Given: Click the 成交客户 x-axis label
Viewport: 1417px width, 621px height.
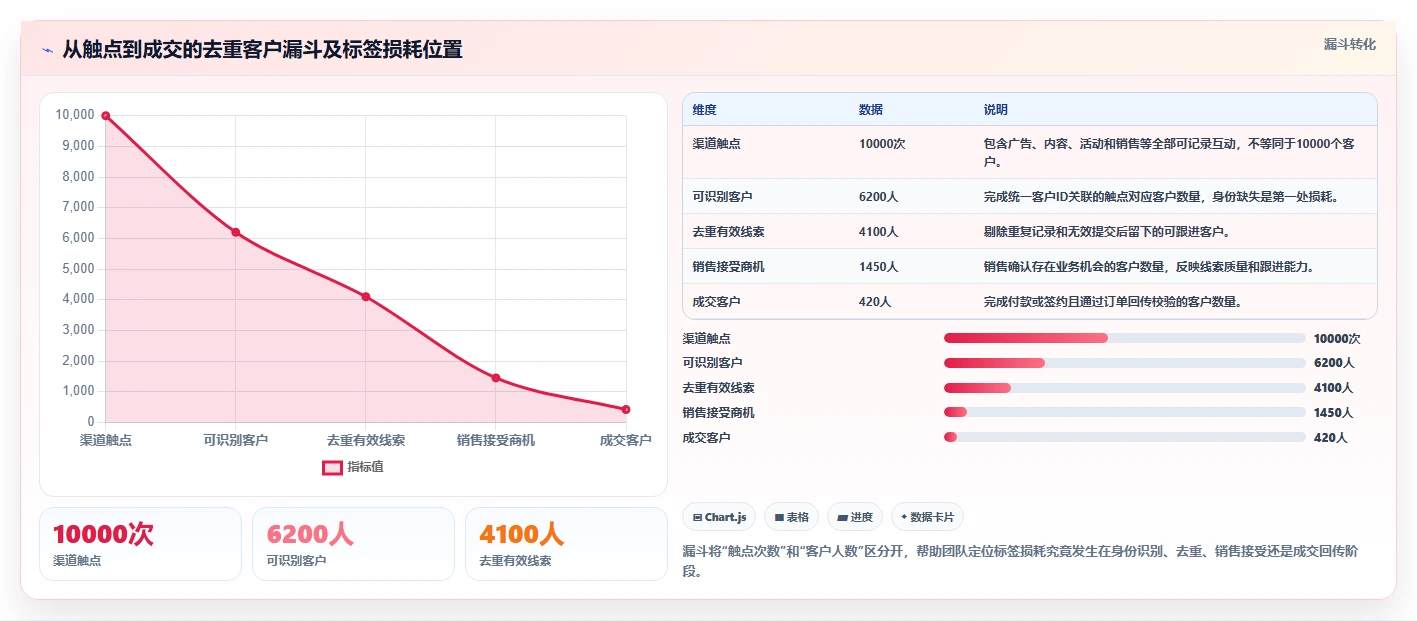Looking at the screenshot, I should tap(626, 440).
